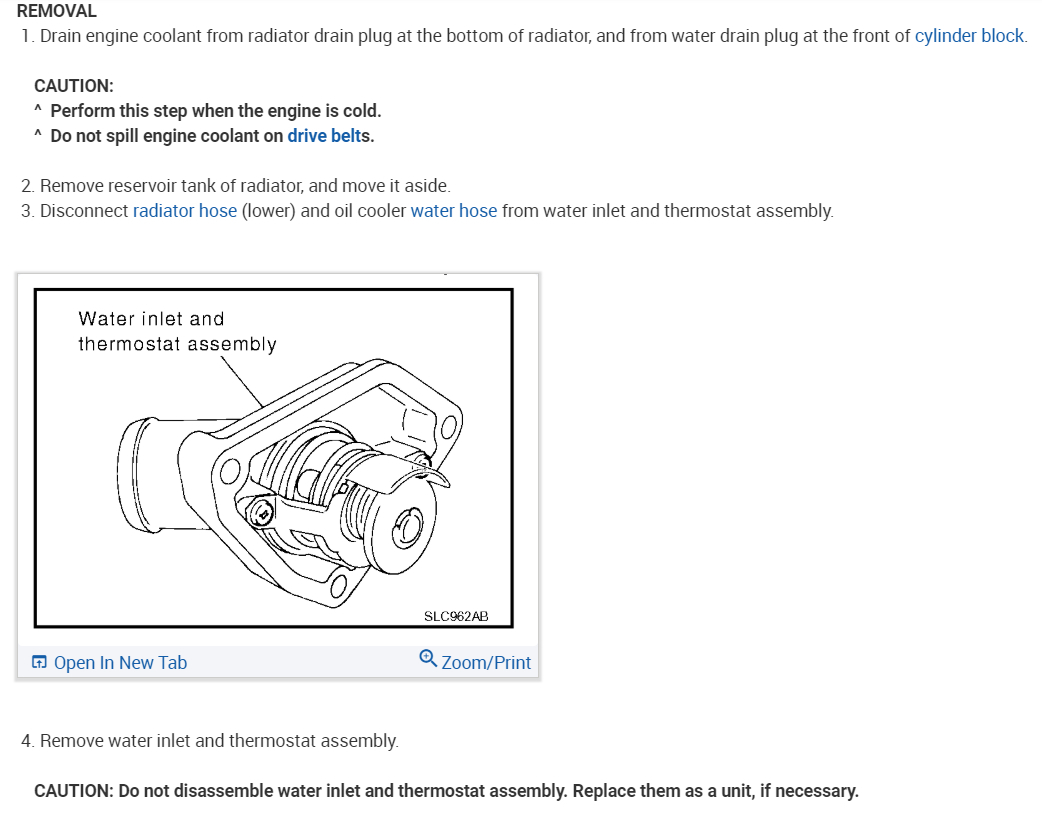The image size is (1042, 813).
Task: Click the 'Do not disassemble' caution text
Action: [x=446, y=791]
